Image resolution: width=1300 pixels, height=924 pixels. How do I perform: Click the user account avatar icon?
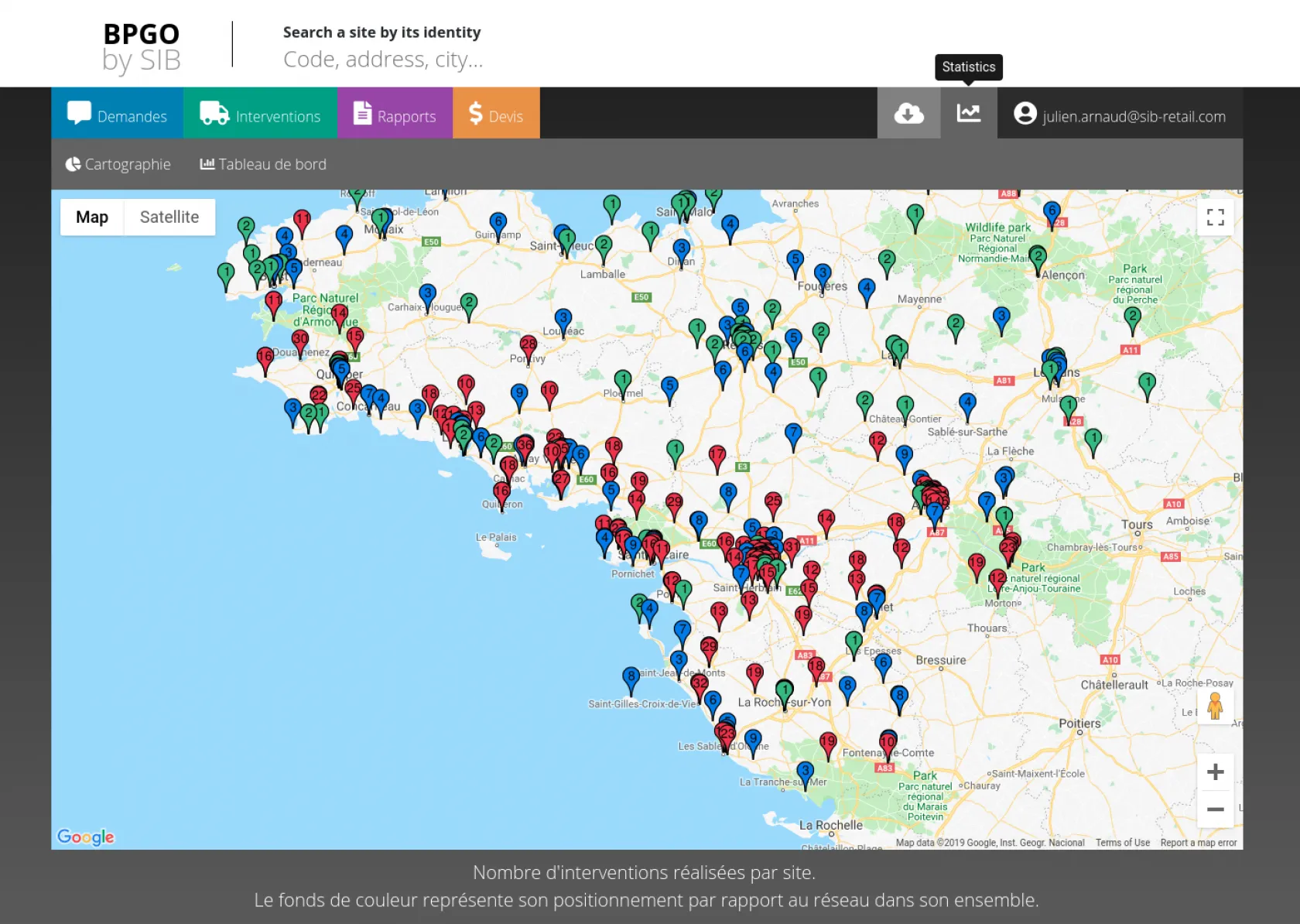[1025, 114]
